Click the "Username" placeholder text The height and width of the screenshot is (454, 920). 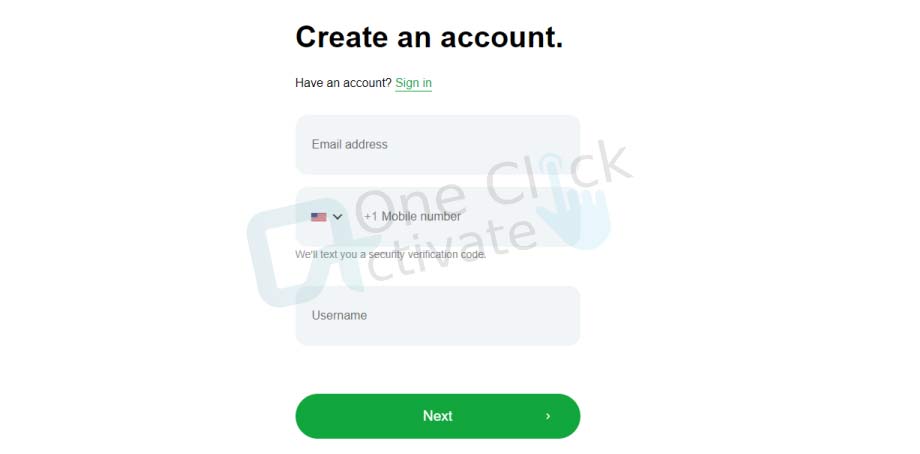(x=339, y=316)
